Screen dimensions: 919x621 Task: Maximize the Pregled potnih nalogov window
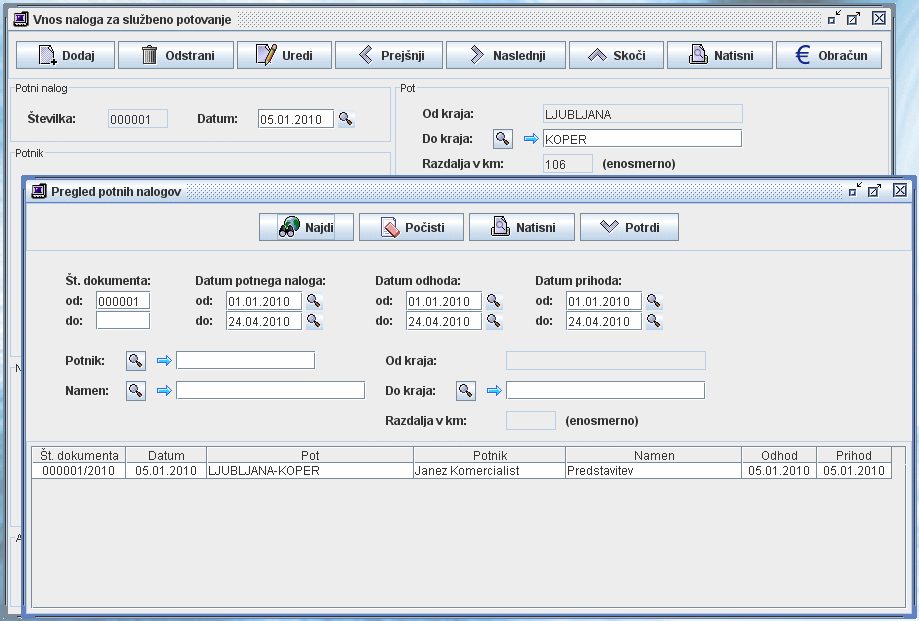tap(875, 190)
